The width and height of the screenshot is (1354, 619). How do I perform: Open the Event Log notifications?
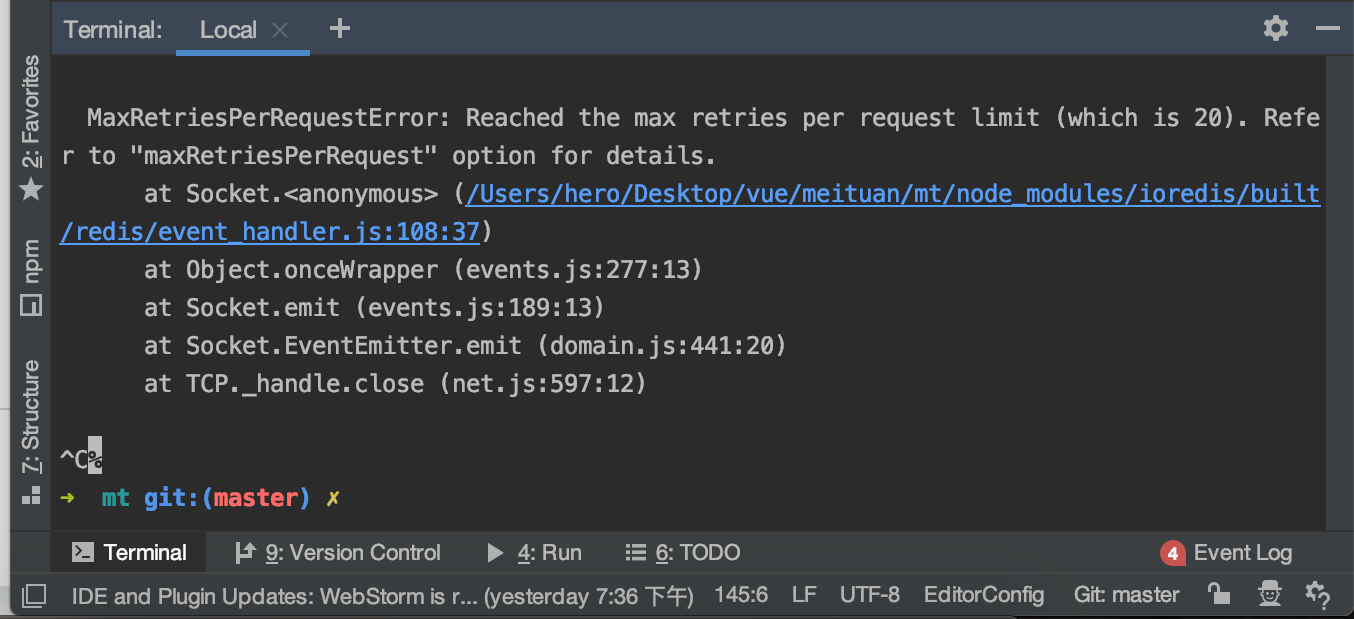click(x=1227, y=553)
